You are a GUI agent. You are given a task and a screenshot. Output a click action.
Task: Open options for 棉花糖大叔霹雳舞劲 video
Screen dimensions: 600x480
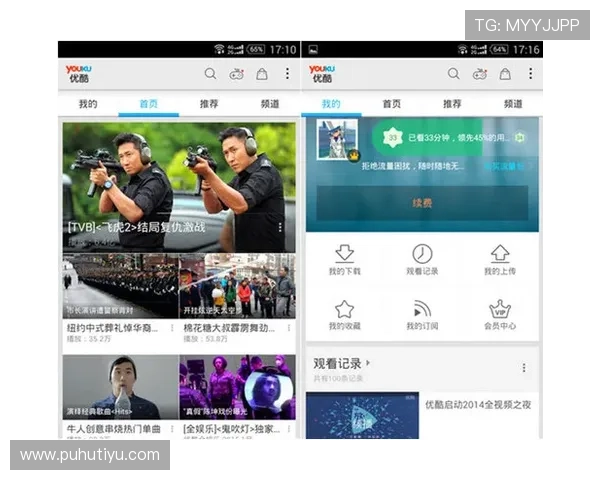click(x=289, y=328)
